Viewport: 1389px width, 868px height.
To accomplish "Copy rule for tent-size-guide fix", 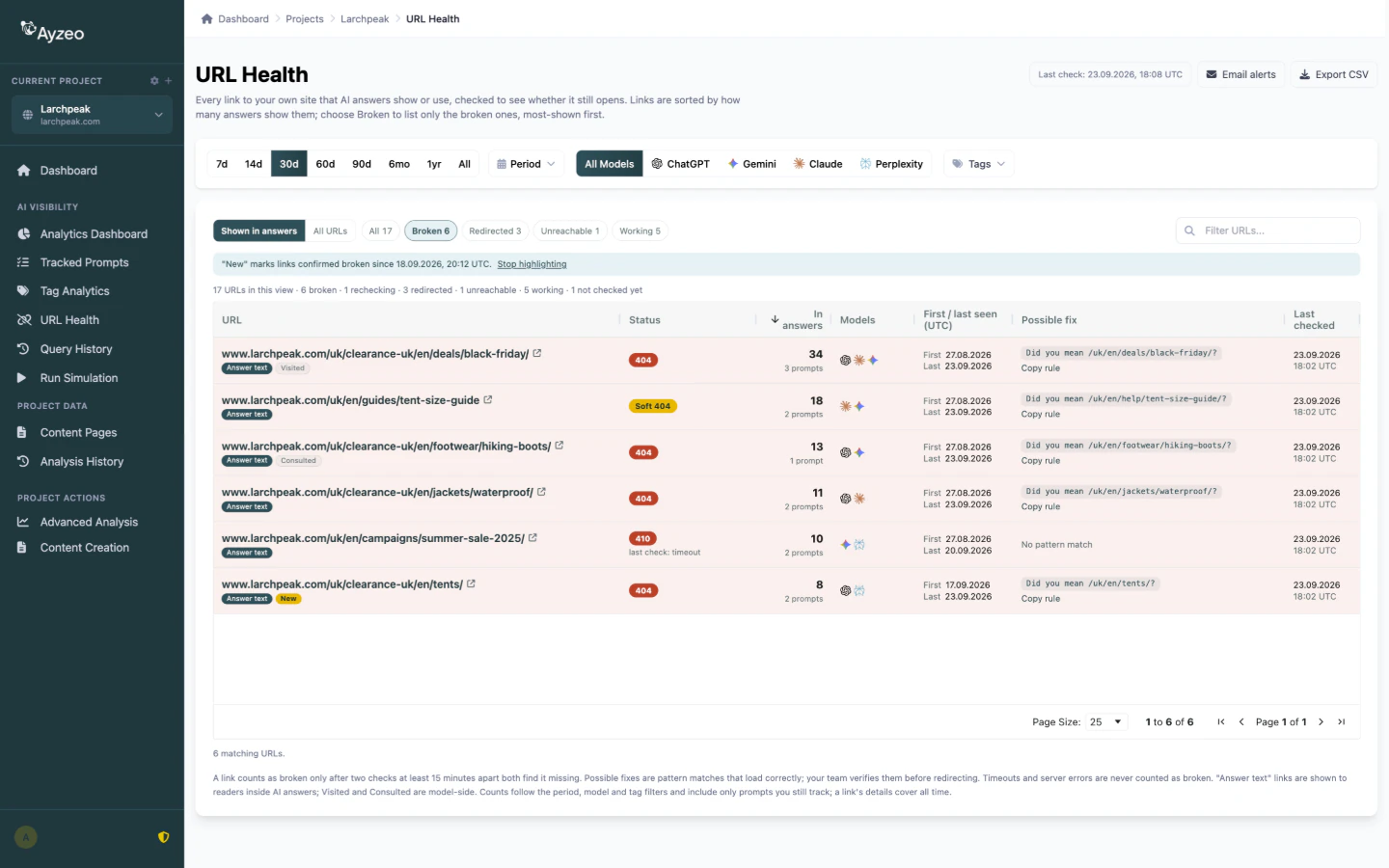I will click(1040, 415).
